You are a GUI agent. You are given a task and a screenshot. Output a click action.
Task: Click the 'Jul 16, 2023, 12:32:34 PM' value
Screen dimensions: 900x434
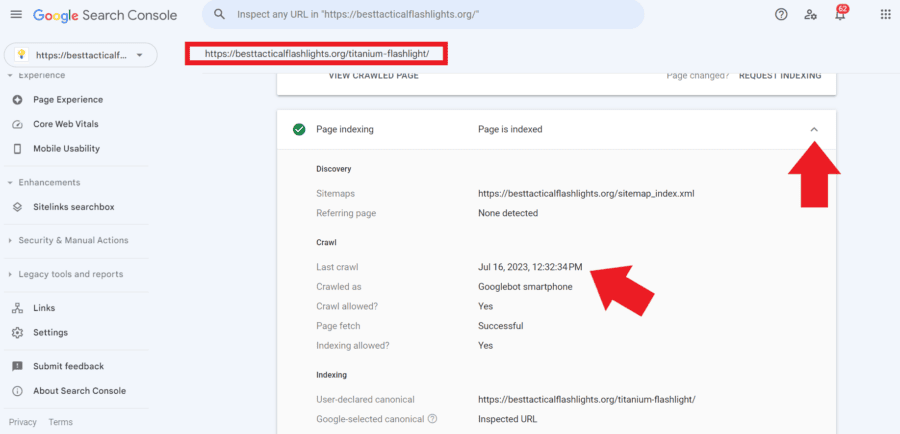[530, 267]
